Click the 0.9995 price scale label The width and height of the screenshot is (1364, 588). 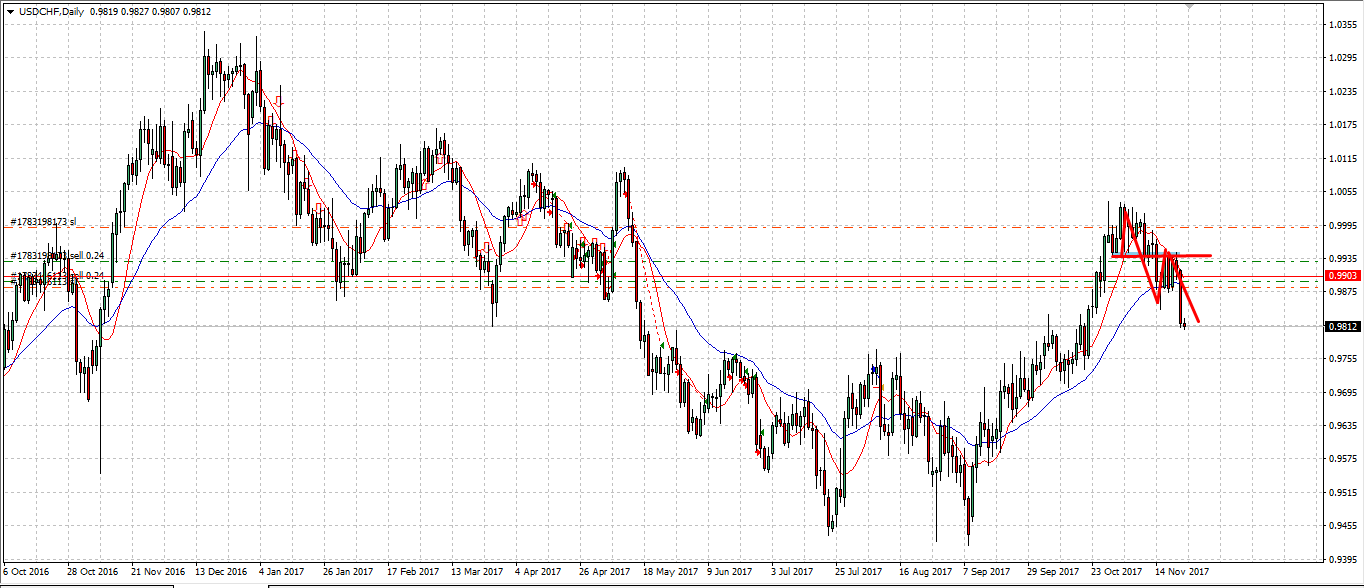[x=1343, y=225]
